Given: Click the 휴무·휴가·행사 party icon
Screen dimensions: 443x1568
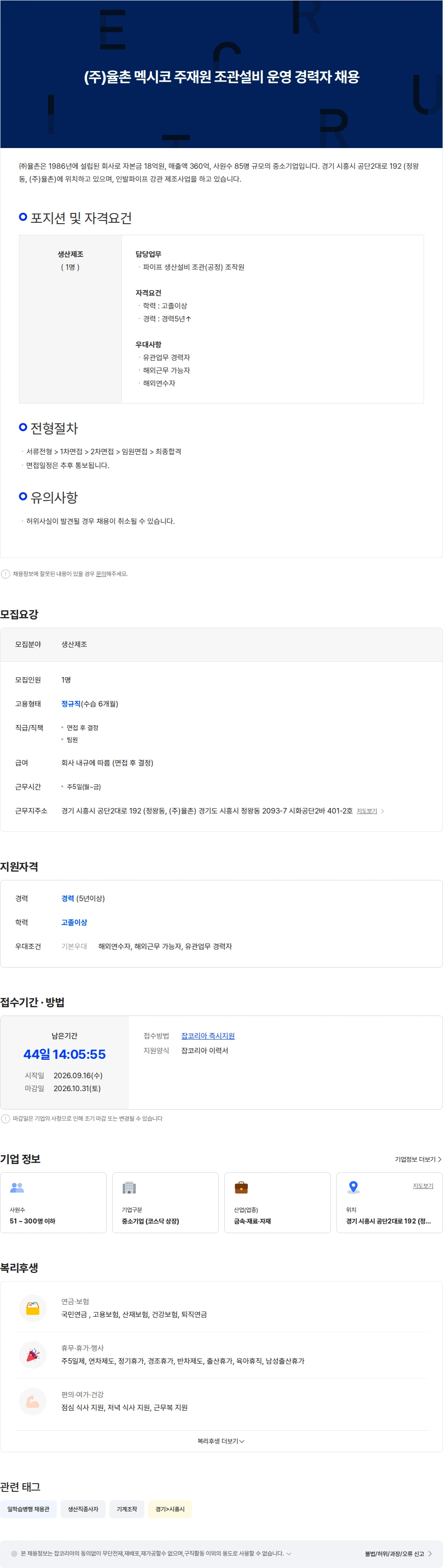Looking at the screenshot, I should pos(33,1354).
